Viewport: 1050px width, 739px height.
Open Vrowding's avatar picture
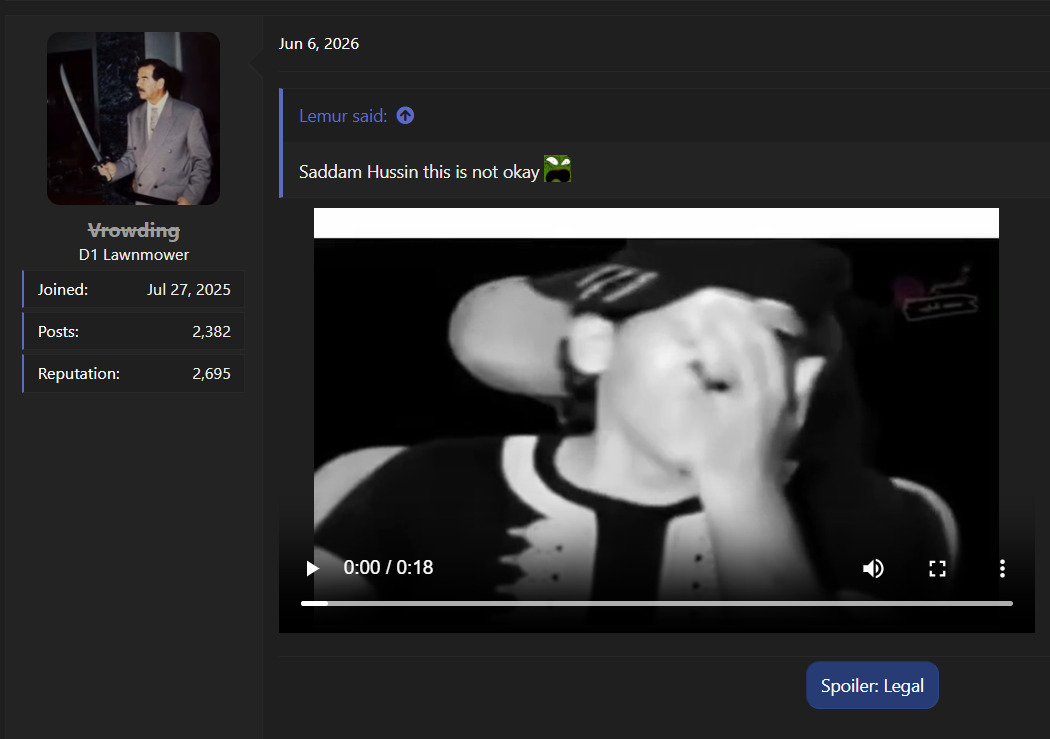pyautogui.click(x=133, y=118)
